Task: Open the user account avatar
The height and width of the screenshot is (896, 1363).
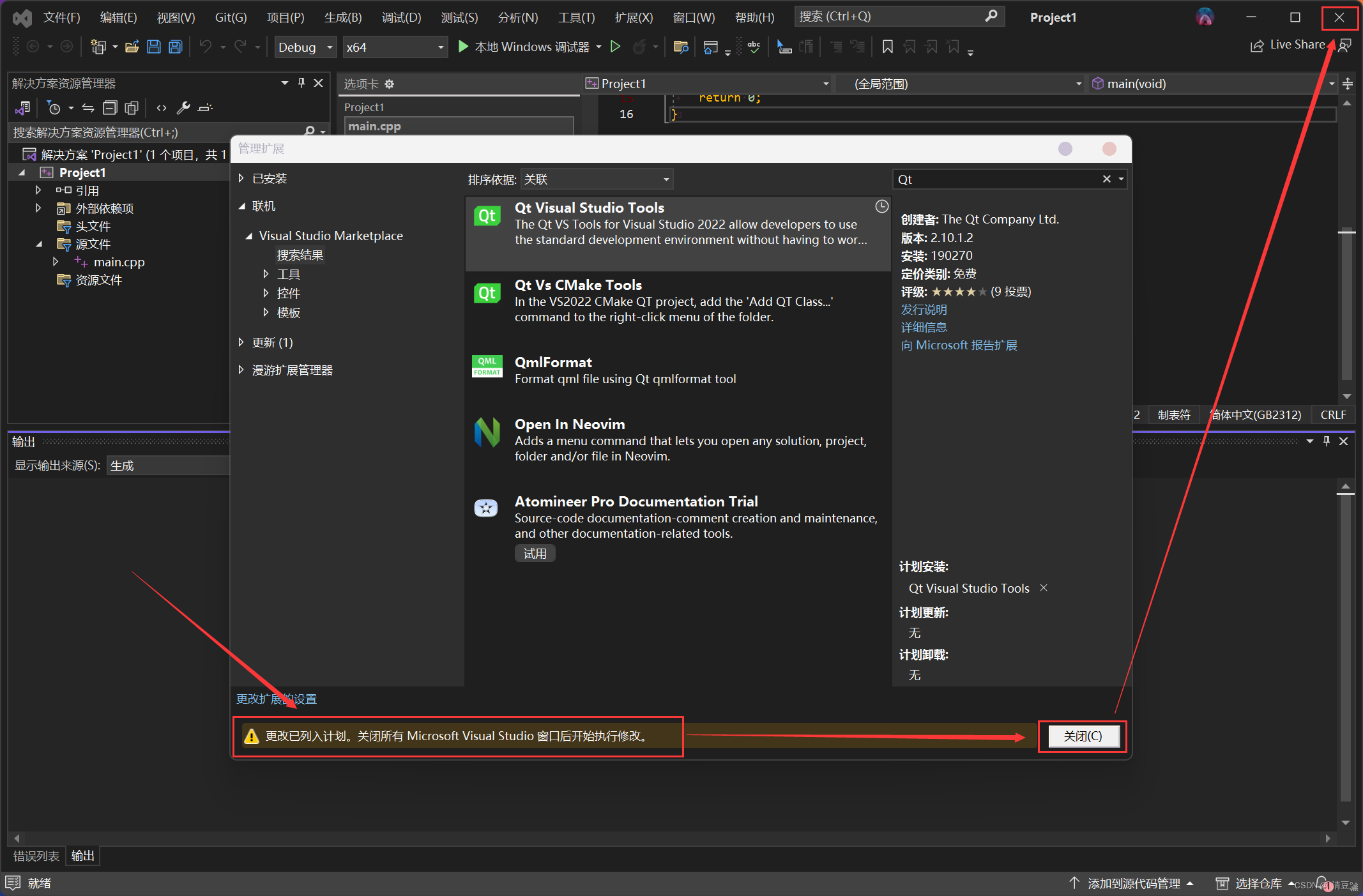Action: coord(1205,17)
